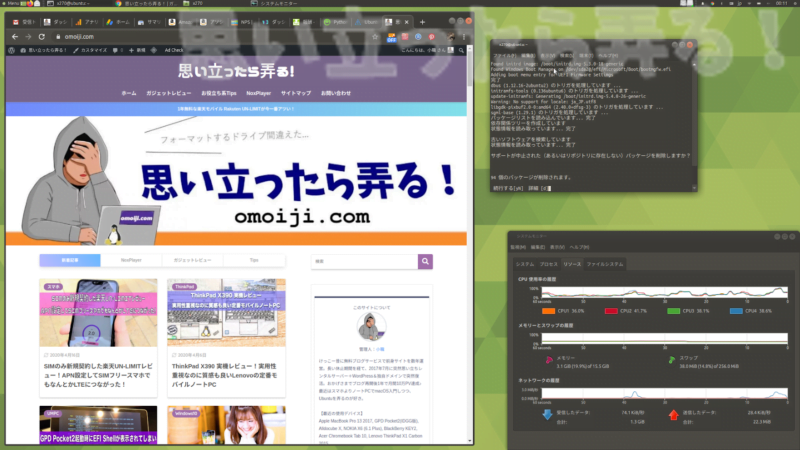Image resolution: width=800 pixels, height=450 pixels.
Task: Open 表示 menu in System Monitor
Action: pos(557,247)
